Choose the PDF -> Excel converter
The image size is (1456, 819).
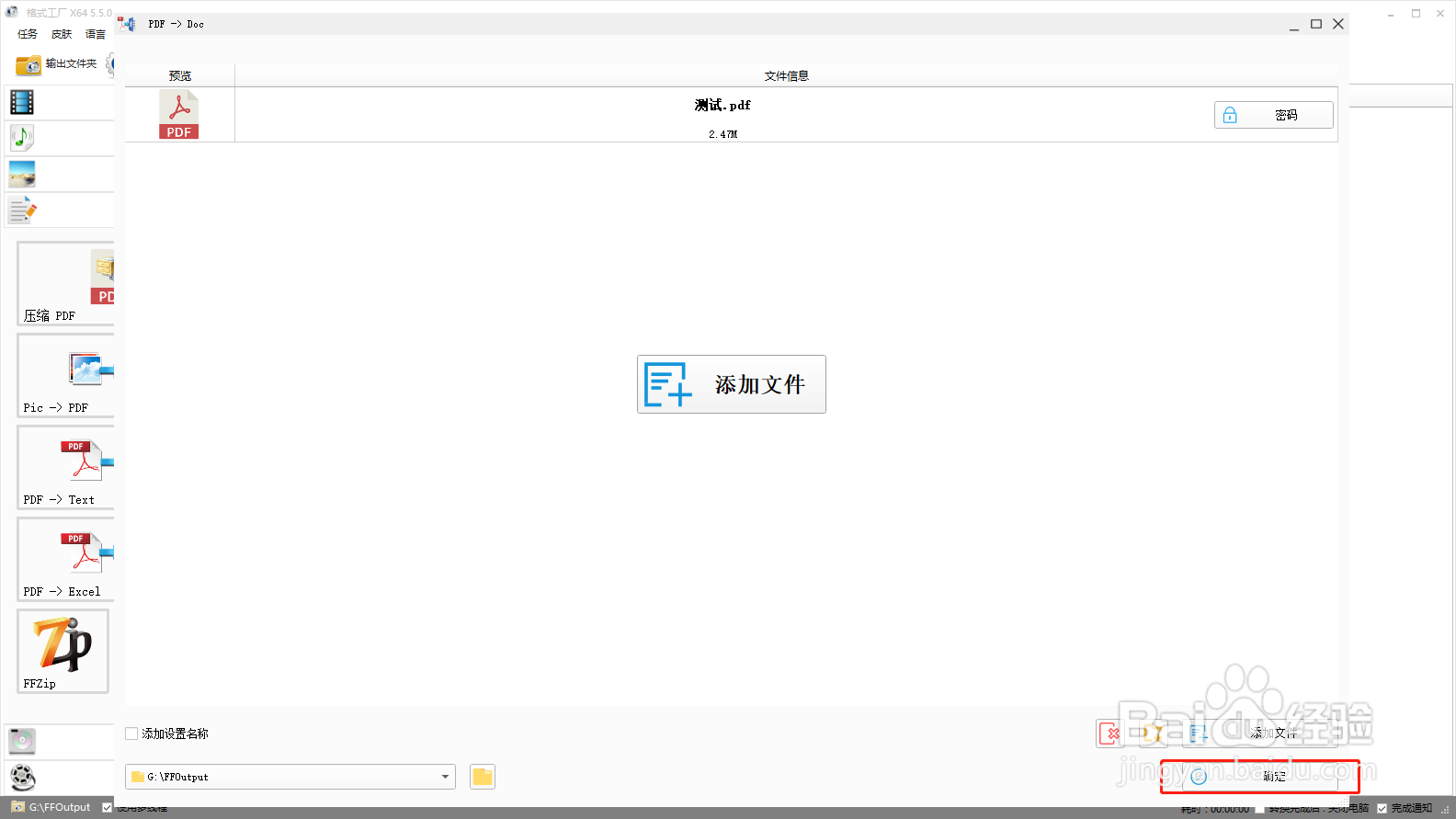(65, 560)
